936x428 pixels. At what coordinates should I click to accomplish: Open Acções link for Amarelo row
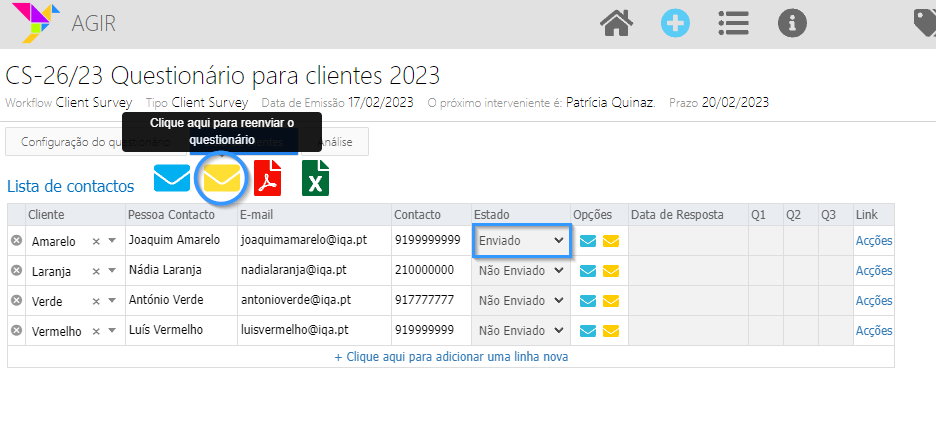pos(874,241)
